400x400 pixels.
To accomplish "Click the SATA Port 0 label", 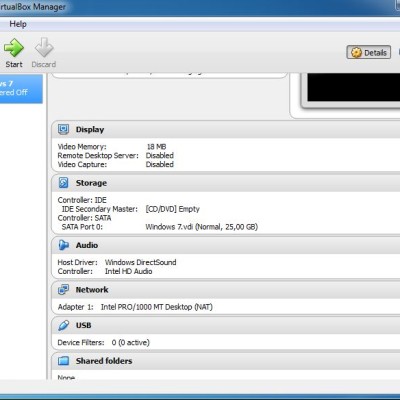I will tap(82, 227).
